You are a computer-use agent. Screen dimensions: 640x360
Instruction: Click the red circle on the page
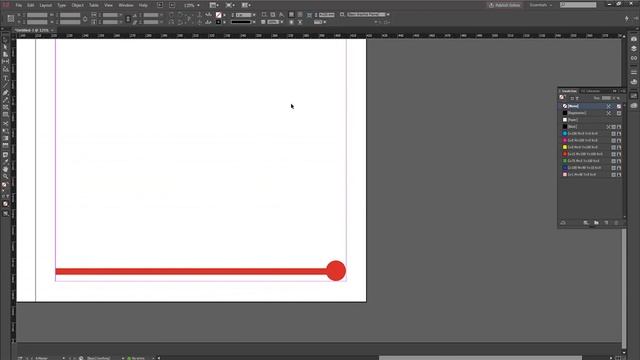tap(336, 271)
